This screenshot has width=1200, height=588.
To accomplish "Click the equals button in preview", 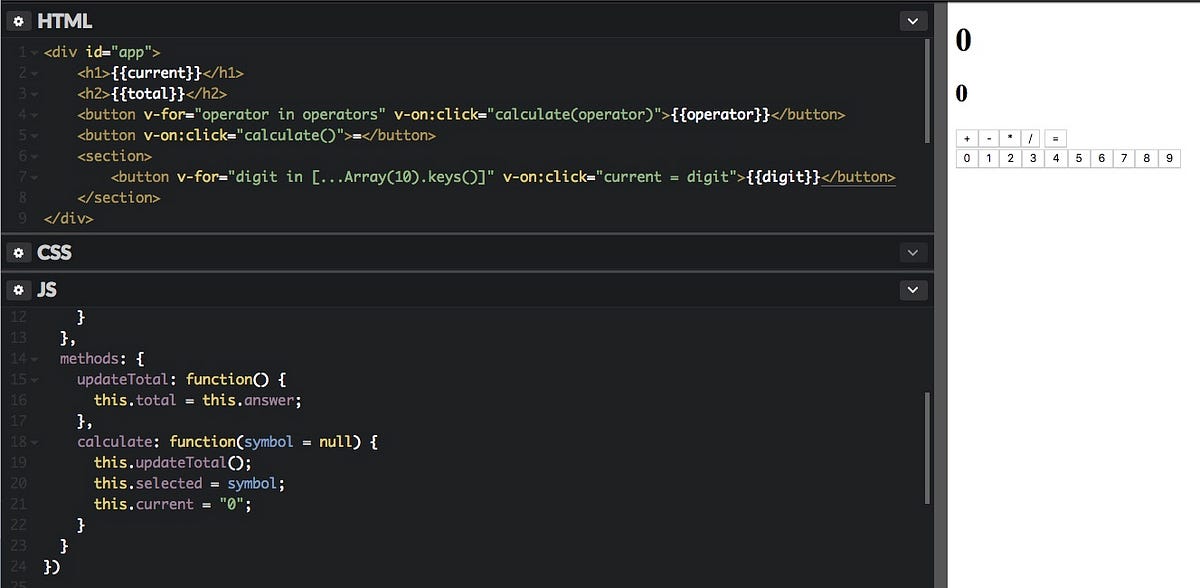I will [1056, 139].
